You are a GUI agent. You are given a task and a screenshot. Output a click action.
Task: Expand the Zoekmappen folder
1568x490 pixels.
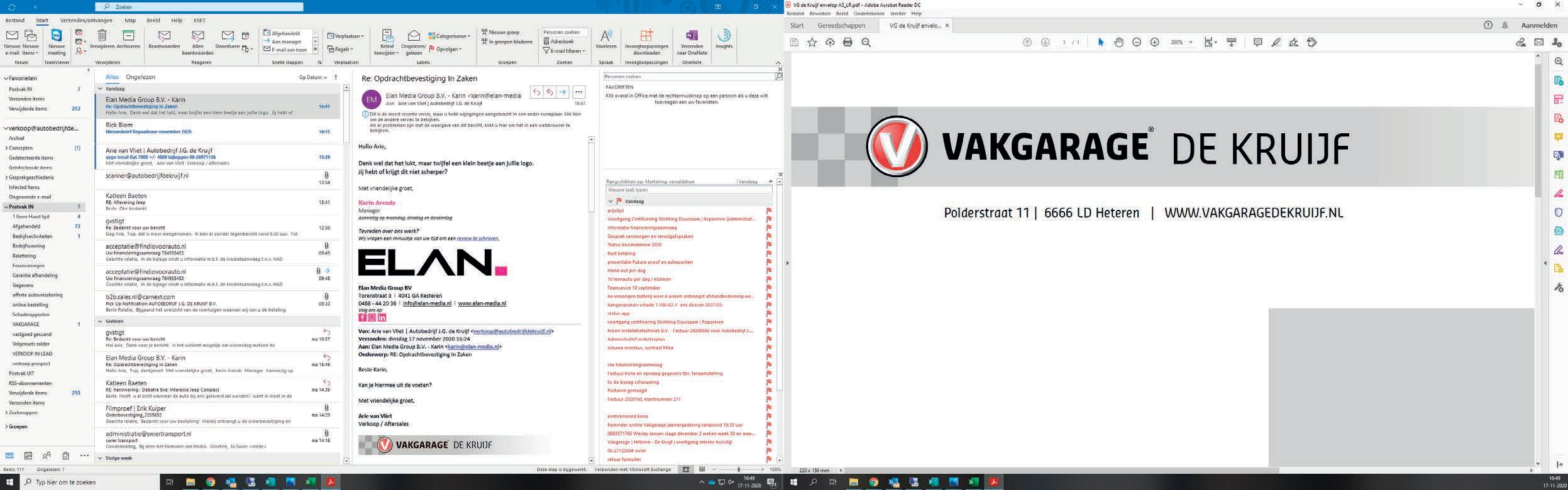(6, 413)
